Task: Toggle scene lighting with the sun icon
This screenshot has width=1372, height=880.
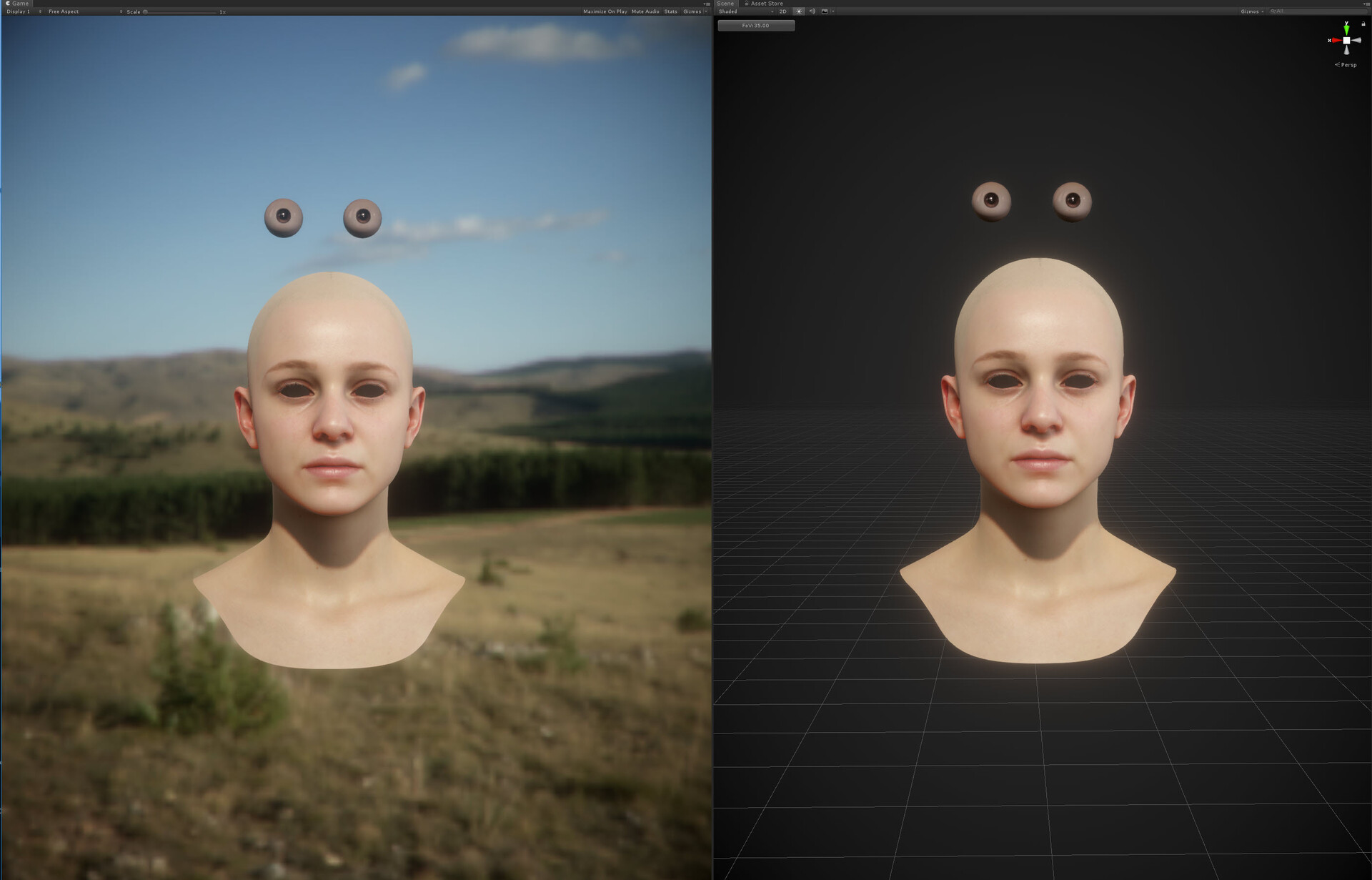Action: [x=799, y=11]
